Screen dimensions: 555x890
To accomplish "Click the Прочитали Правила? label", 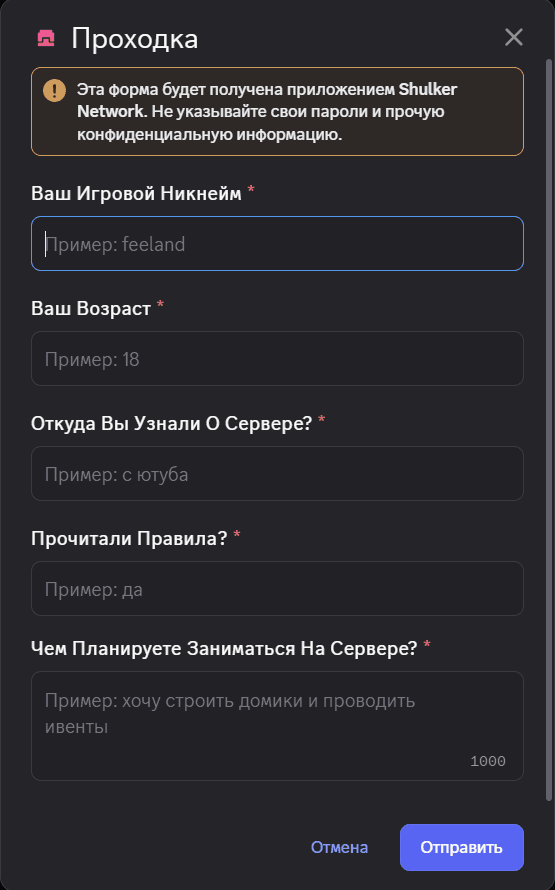I will pyautogui.click(x=129, y=538).
